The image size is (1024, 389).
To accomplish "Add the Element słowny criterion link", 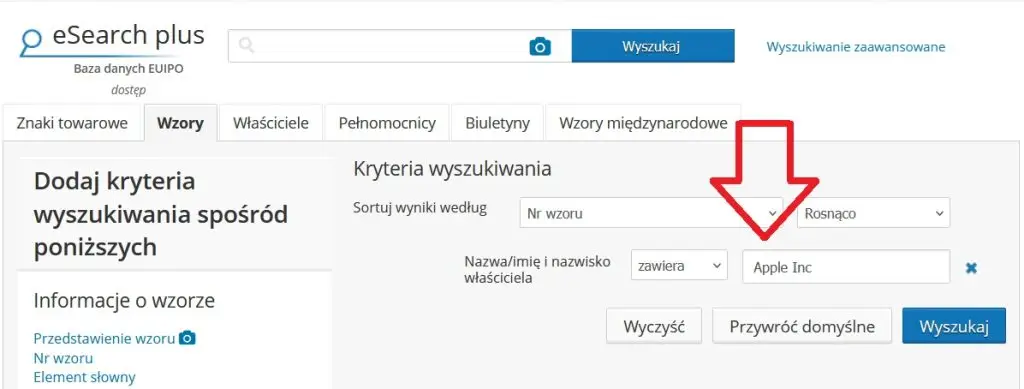I will tap(84, 377).
